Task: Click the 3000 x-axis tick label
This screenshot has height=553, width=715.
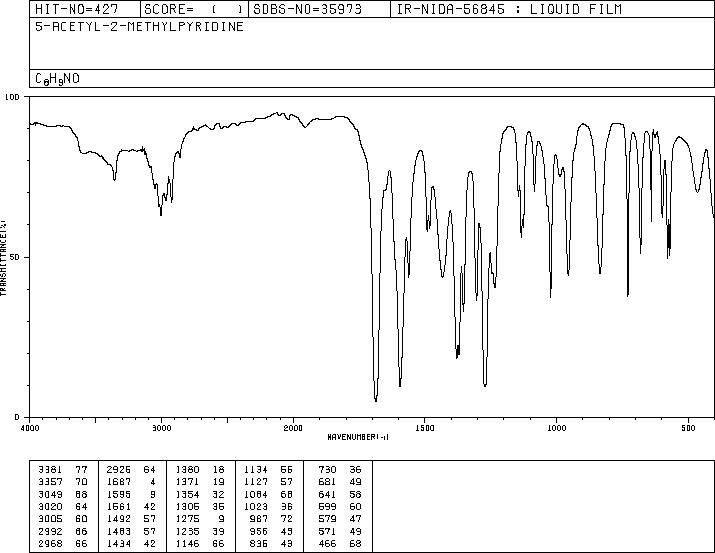Action: pyautogui.click(x=161, y=428)
